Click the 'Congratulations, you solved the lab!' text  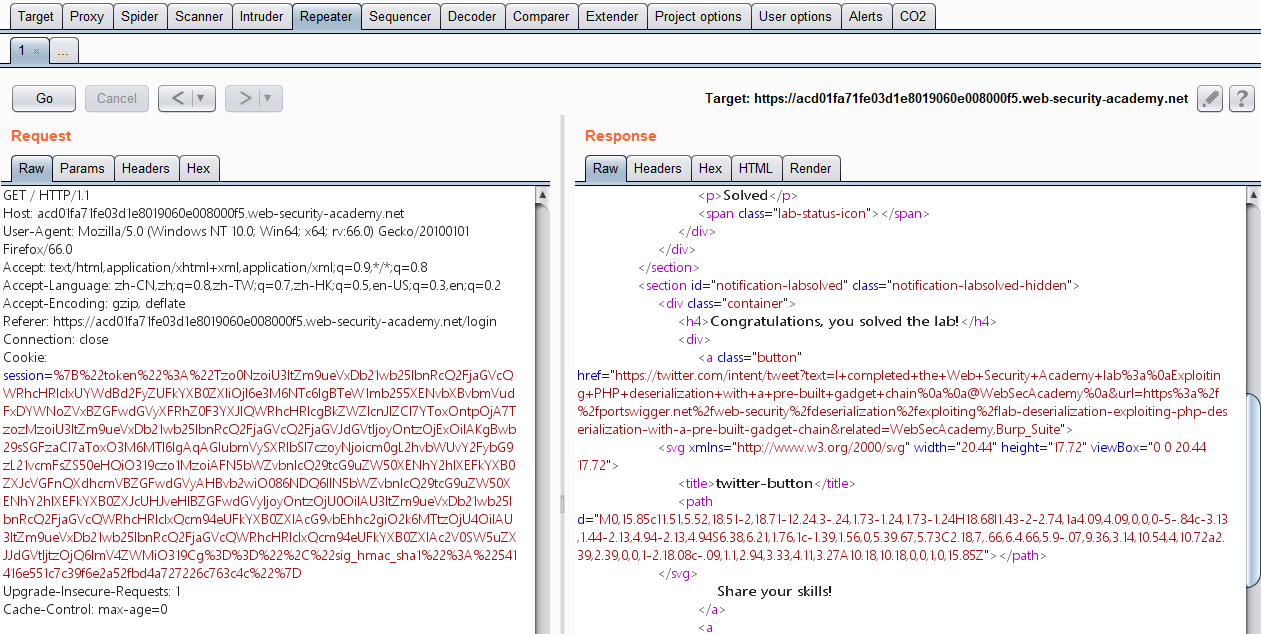[x=834, y=321]
